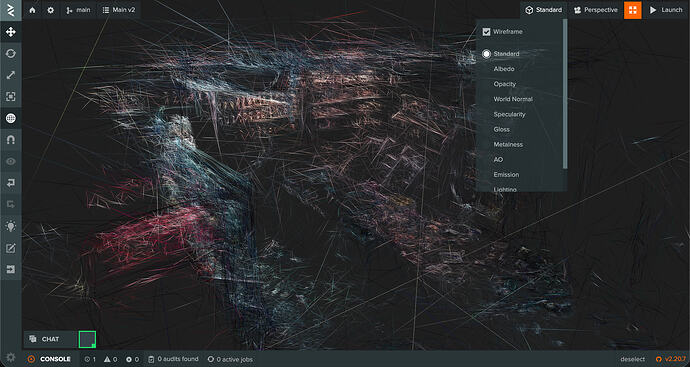Image resolution: width=690 pixels, height=367 pixels.
Task: Open the bottom-left settings gear
Action: 11,357
